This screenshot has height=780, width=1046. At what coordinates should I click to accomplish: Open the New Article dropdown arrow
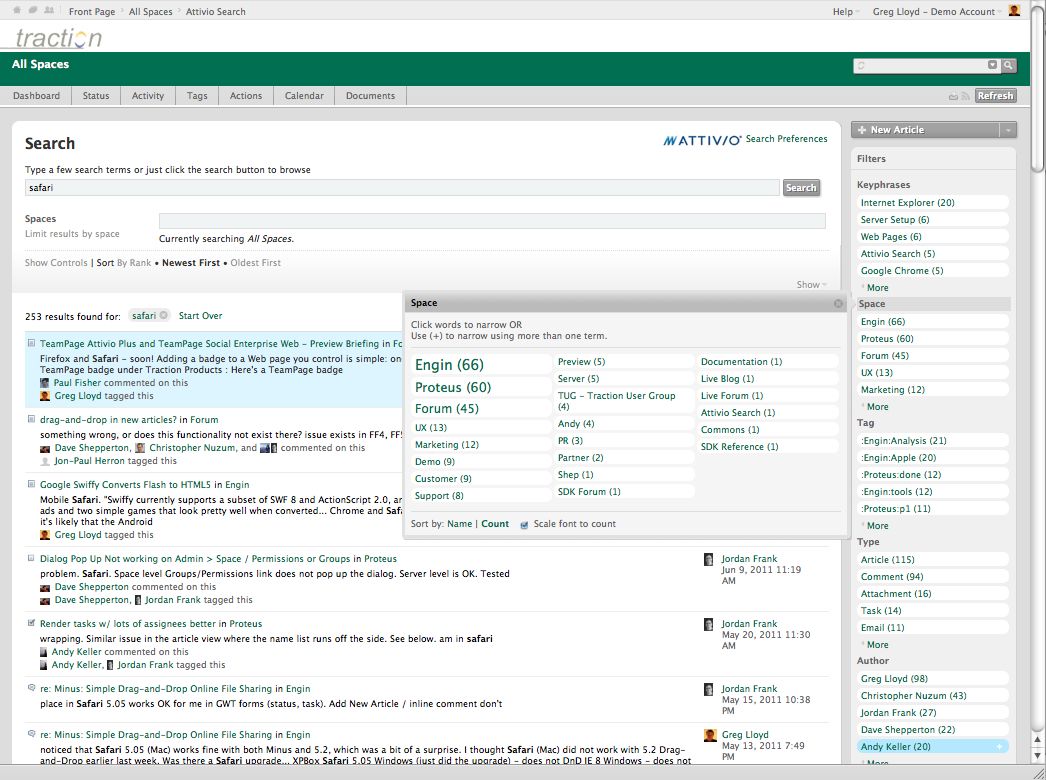pos(1008,130)
